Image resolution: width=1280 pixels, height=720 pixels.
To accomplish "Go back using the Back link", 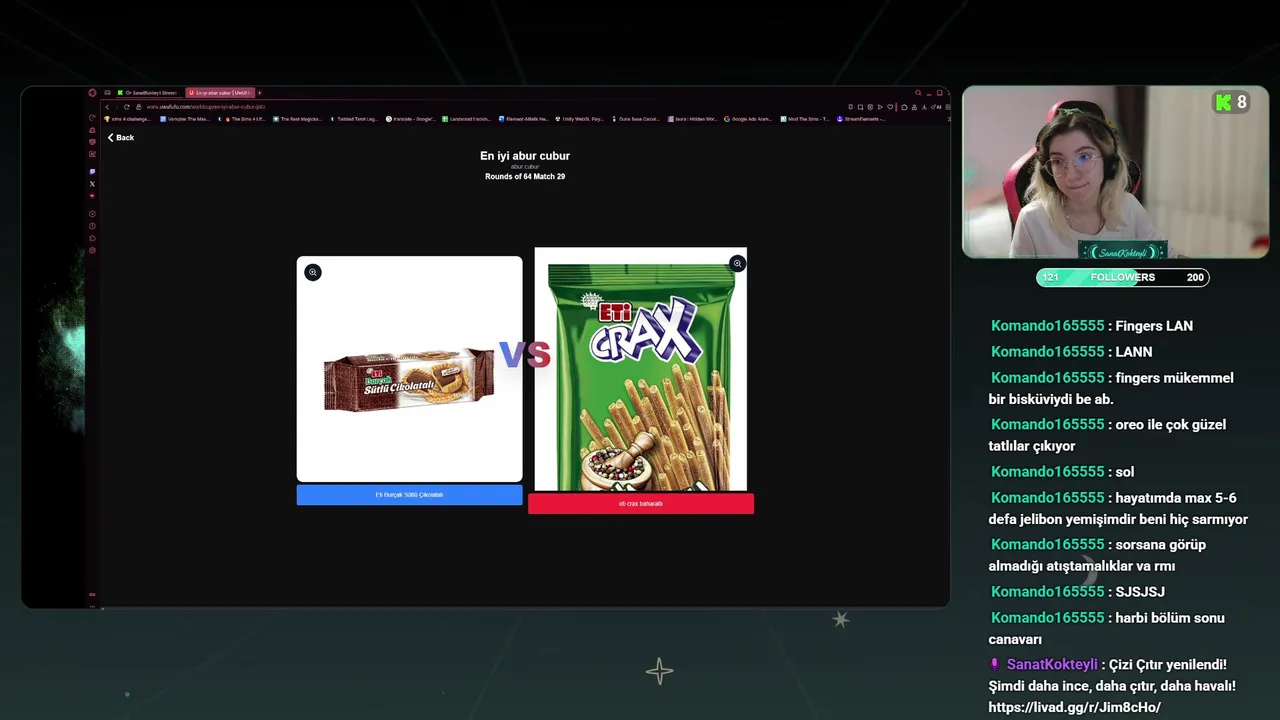I will click(121, 137).
